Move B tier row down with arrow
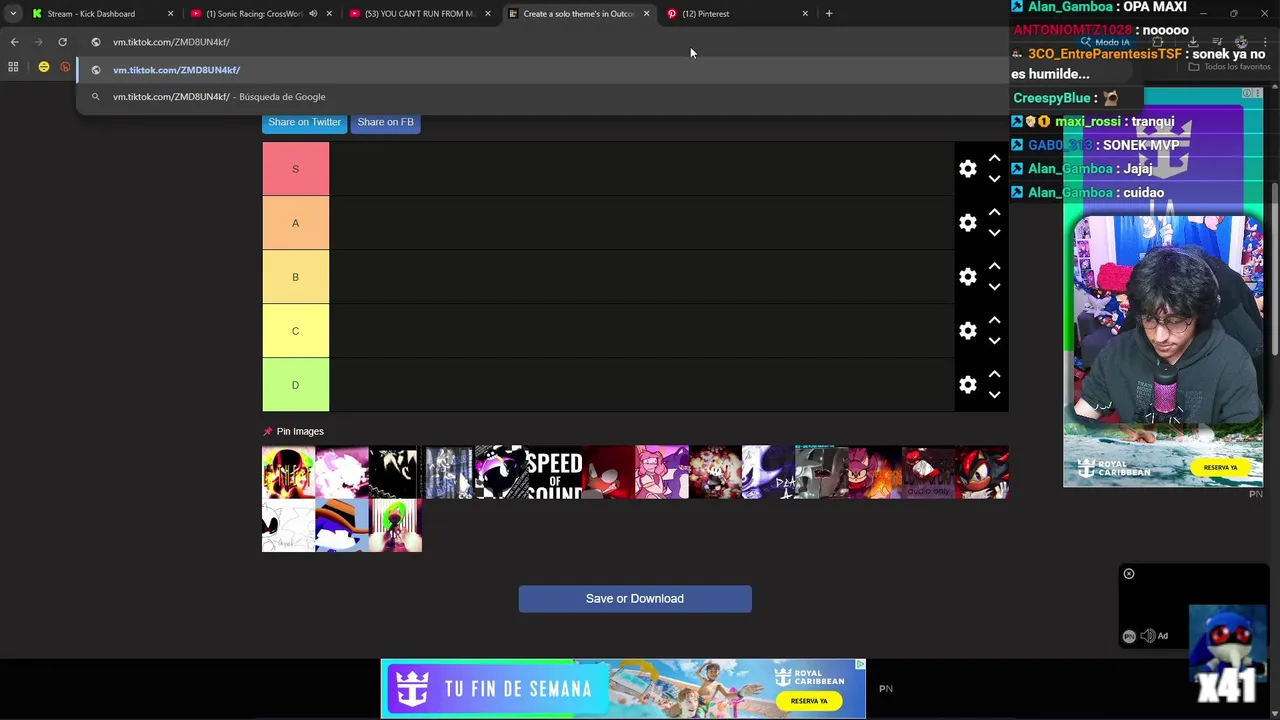 (x=994, y=287)
